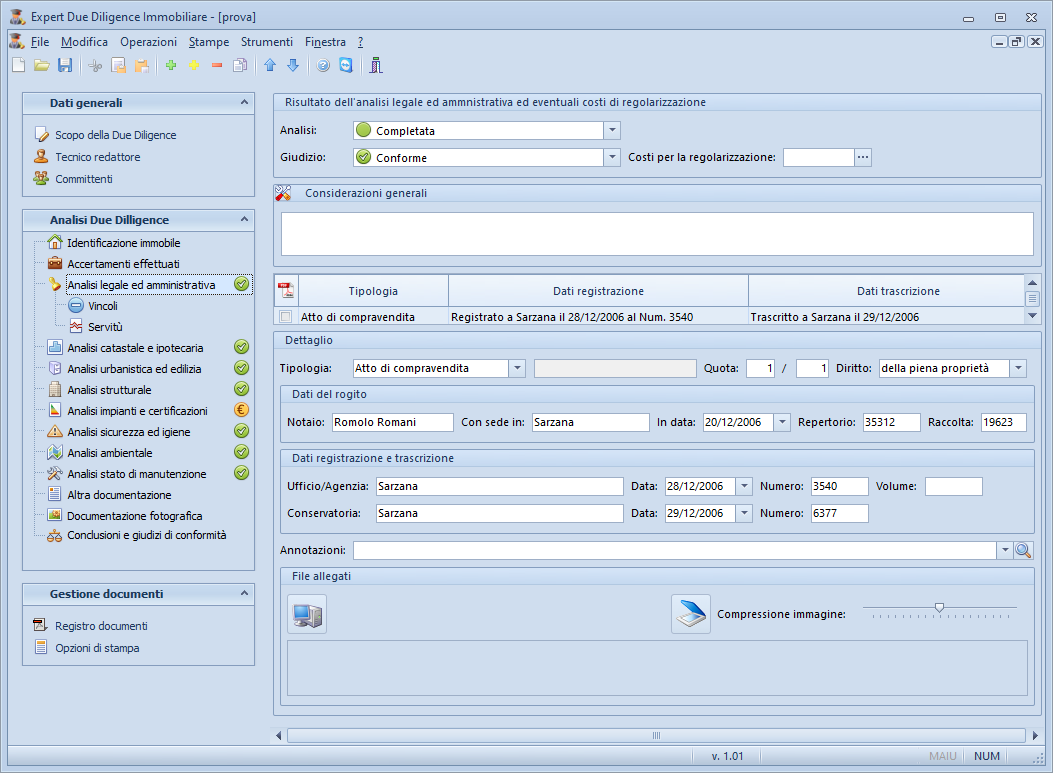The height and width of the screenshot is (773, 1053).
Task: Tick the Atto di compravendita row checkbox
Action: pos(286,317)
